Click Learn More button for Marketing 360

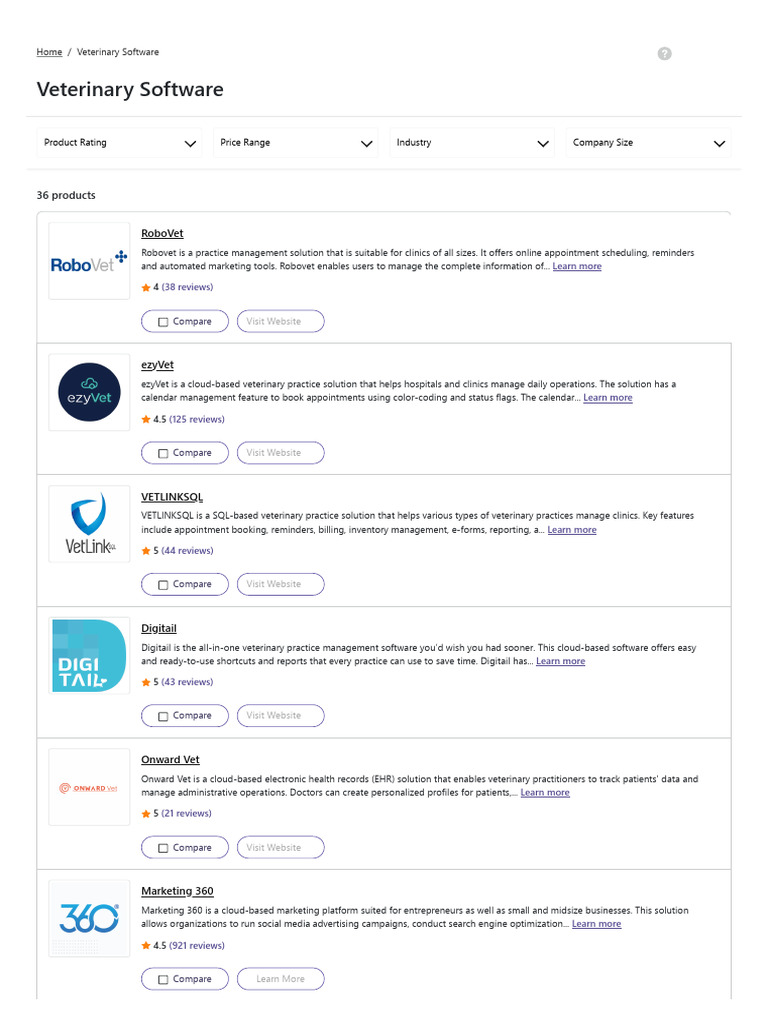(x=281, y=979)
